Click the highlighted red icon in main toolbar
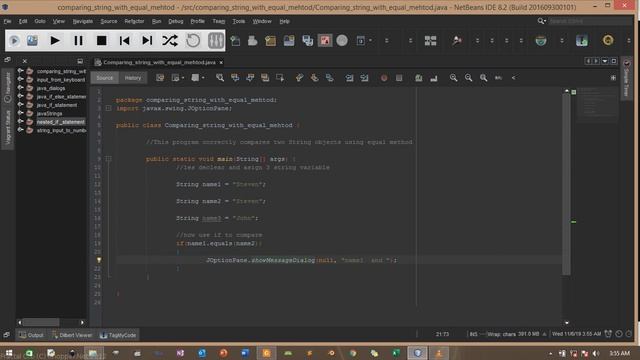Image resolution: width=640 pixels, height=360 pixels. coord(325,40)
